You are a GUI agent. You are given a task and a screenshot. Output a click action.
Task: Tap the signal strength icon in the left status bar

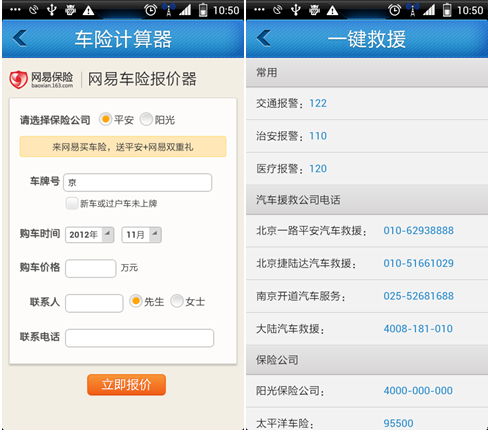pos(185,10)
